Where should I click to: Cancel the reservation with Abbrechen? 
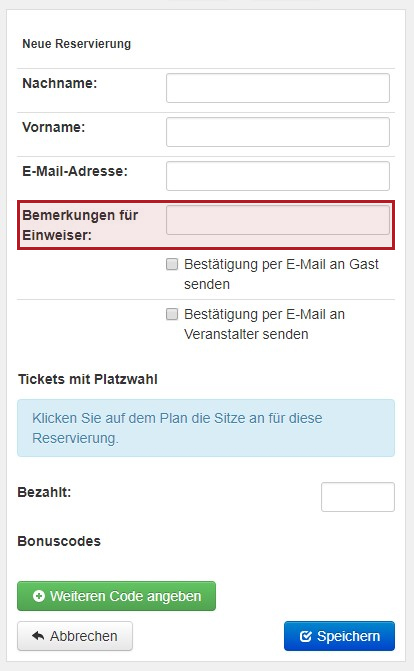(x=75, y=636)
